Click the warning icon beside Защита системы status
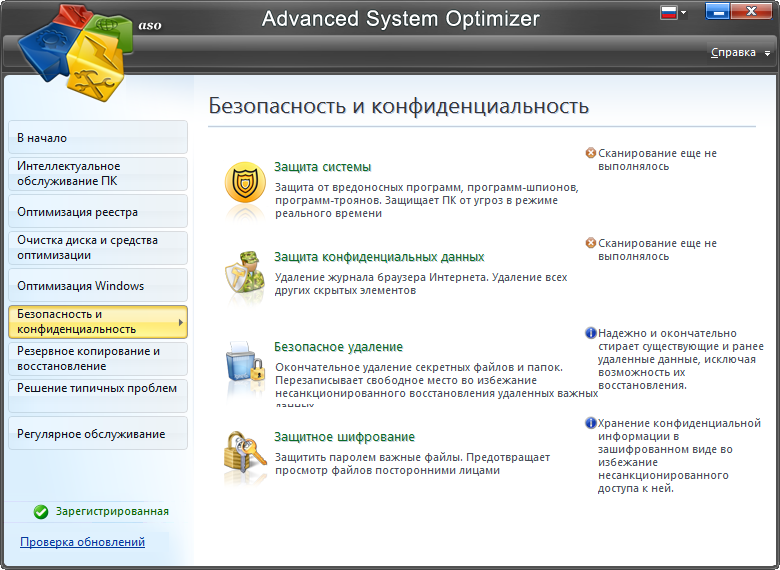The height and width of the screenshot is (570, 780). point(590,153)
